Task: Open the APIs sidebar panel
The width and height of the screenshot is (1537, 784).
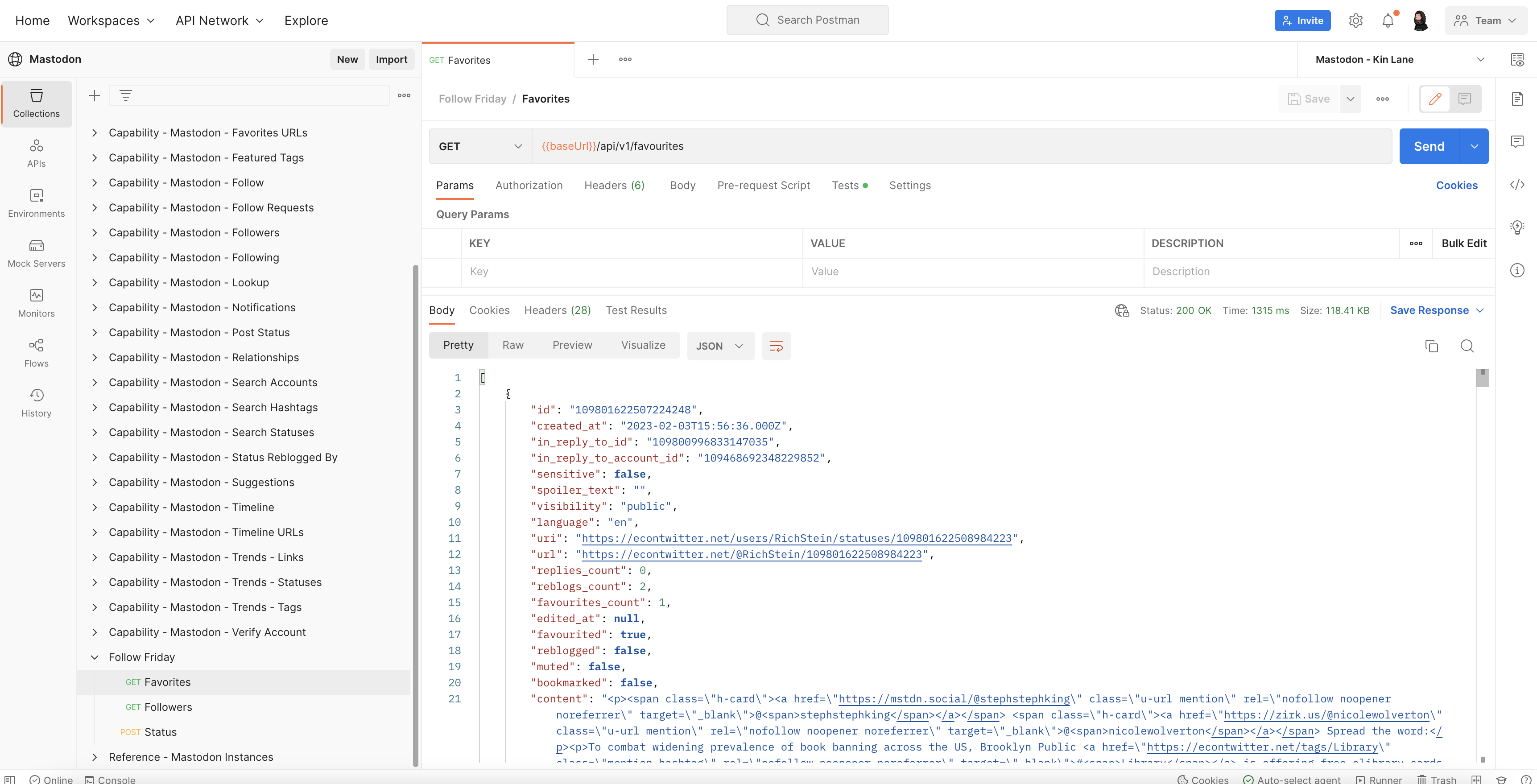Action: 37,153
